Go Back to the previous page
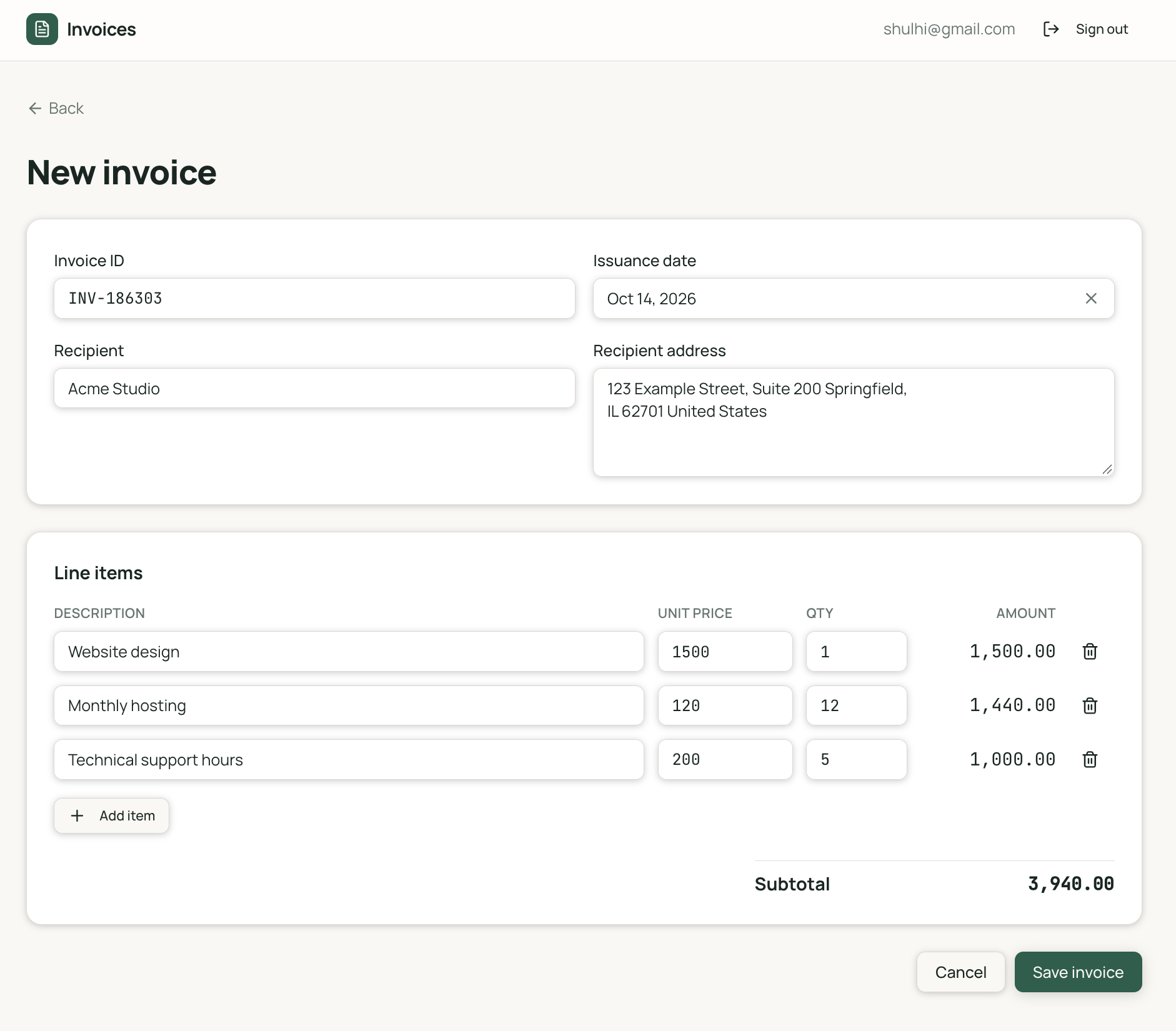Image resolution: width=1176 pixels, height=1031 pixels. pyautogui.click(x=56, y=108)
